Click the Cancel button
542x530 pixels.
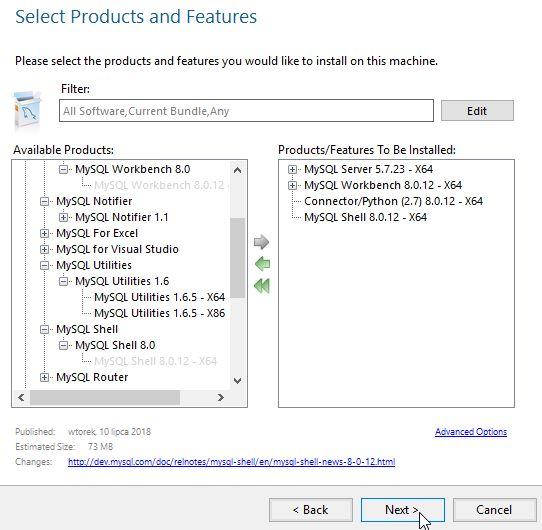click(494, 510)
